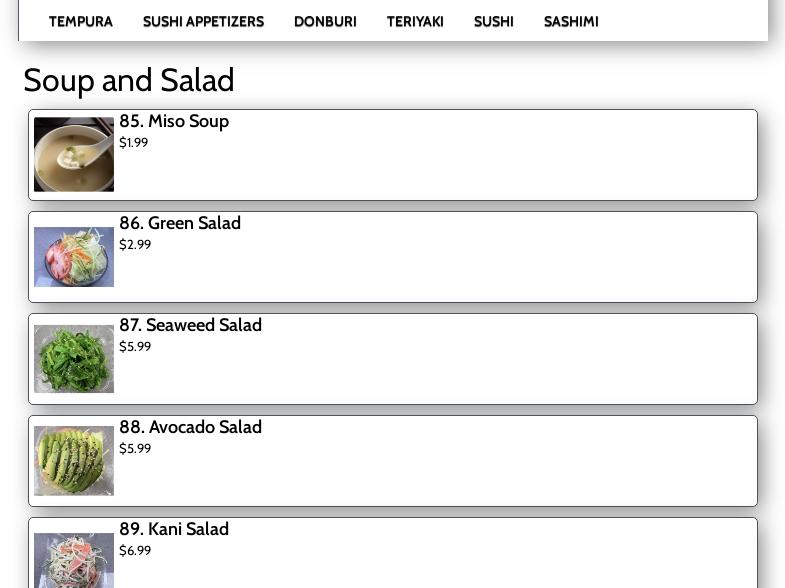Screen dimensions: 785x588
Task: Click the $6.99 Kani Salad price
Action: tap(135, 551)
